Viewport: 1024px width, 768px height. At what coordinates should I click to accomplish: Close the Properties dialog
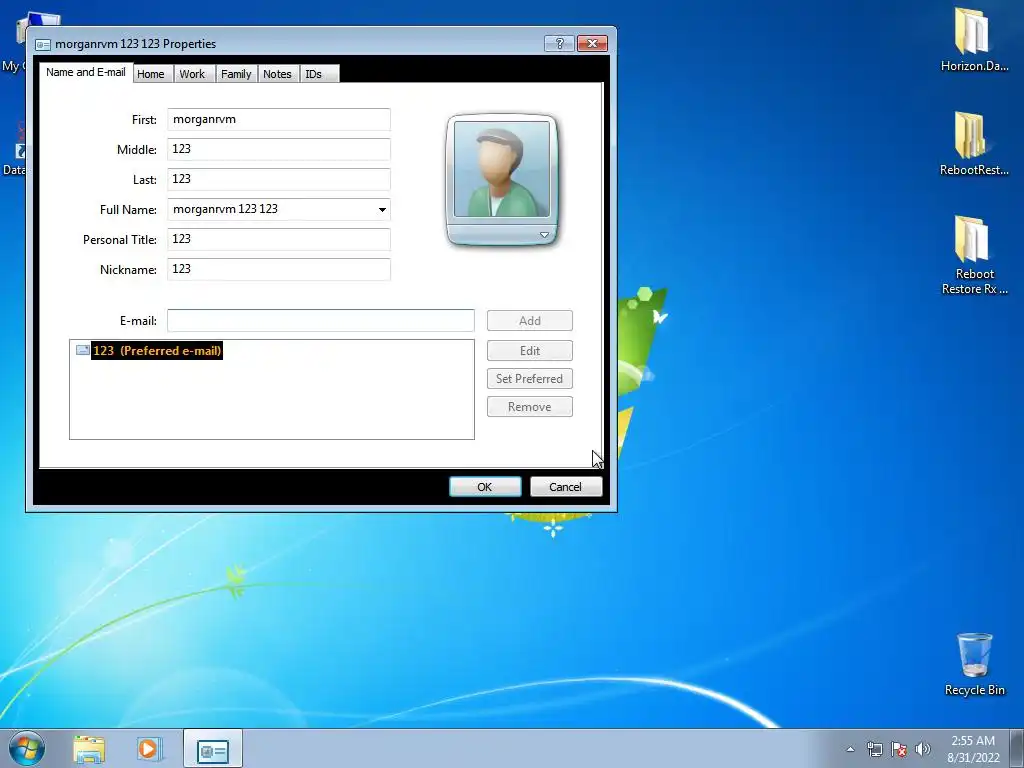(x=592, y=44)
